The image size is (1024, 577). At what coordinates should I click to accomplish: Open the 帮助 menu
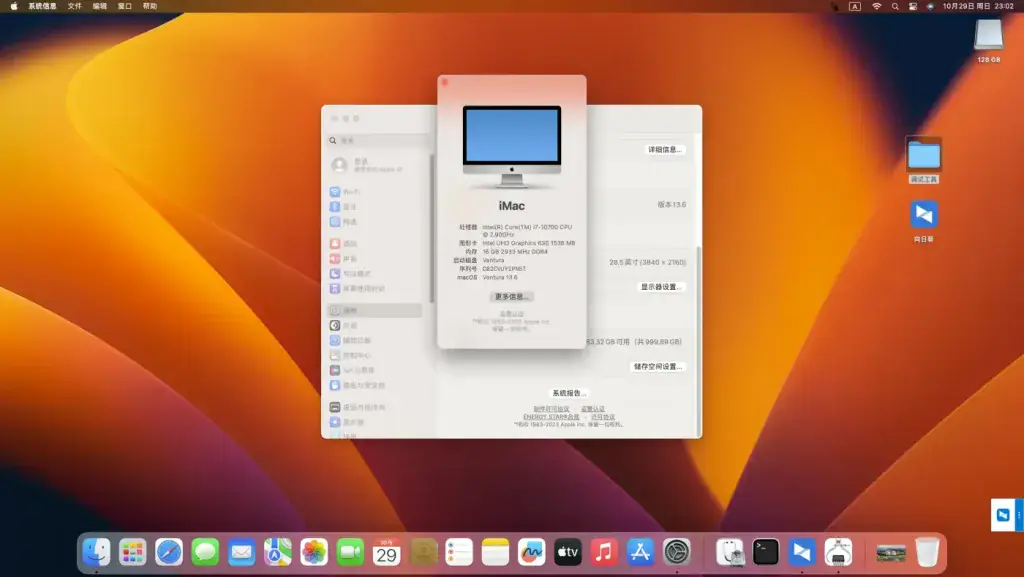pyautogui.click(x=150, y=6)
